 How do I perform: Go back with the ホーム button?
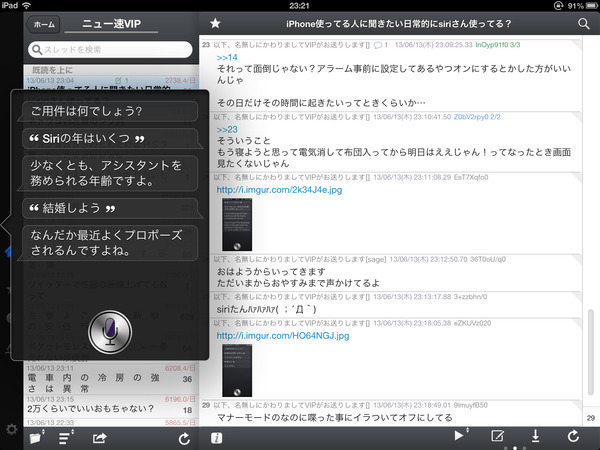click(44, 24)
